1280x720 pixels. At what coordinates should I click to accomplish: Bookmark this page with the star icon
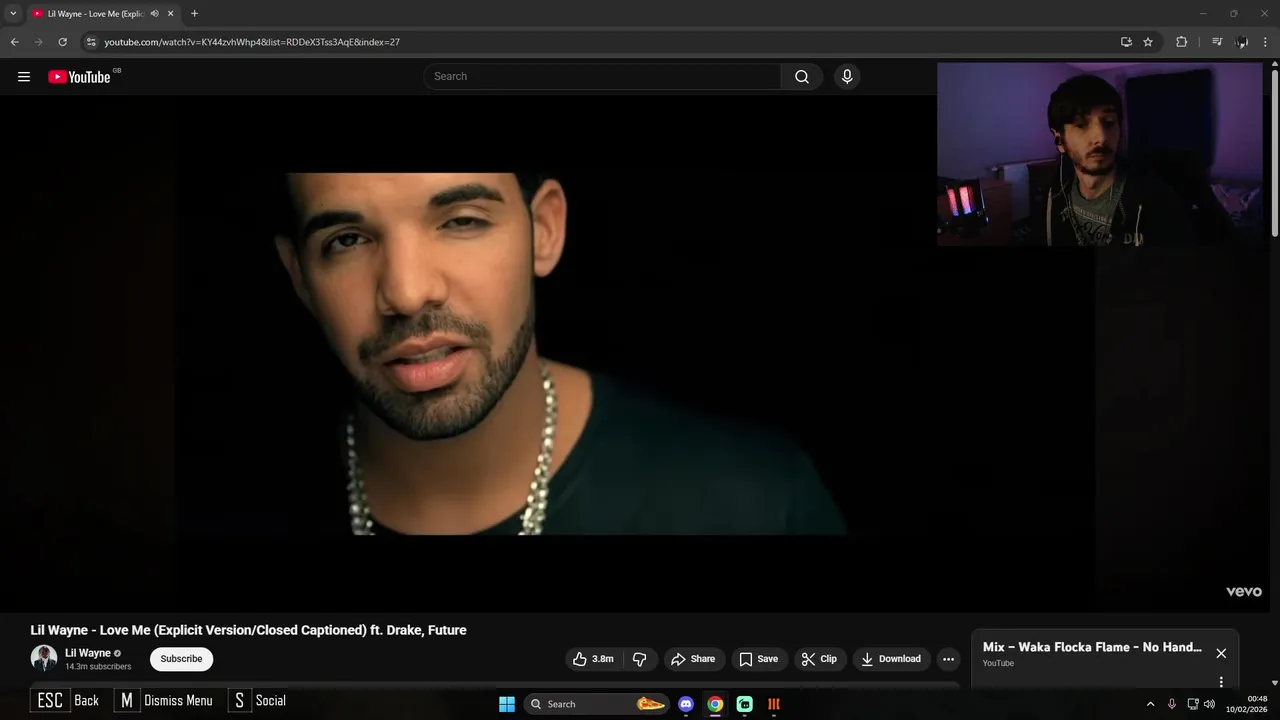pos(1148,42)
